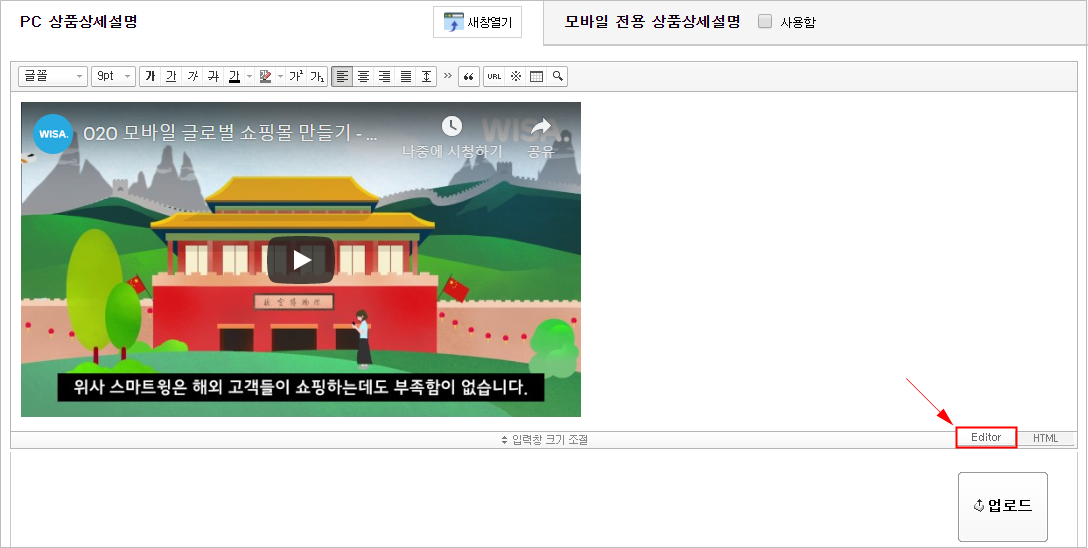This screenshot has height=548, width=1088.
Task: Apply subscript formatting
Action: (x=317, y=76)
